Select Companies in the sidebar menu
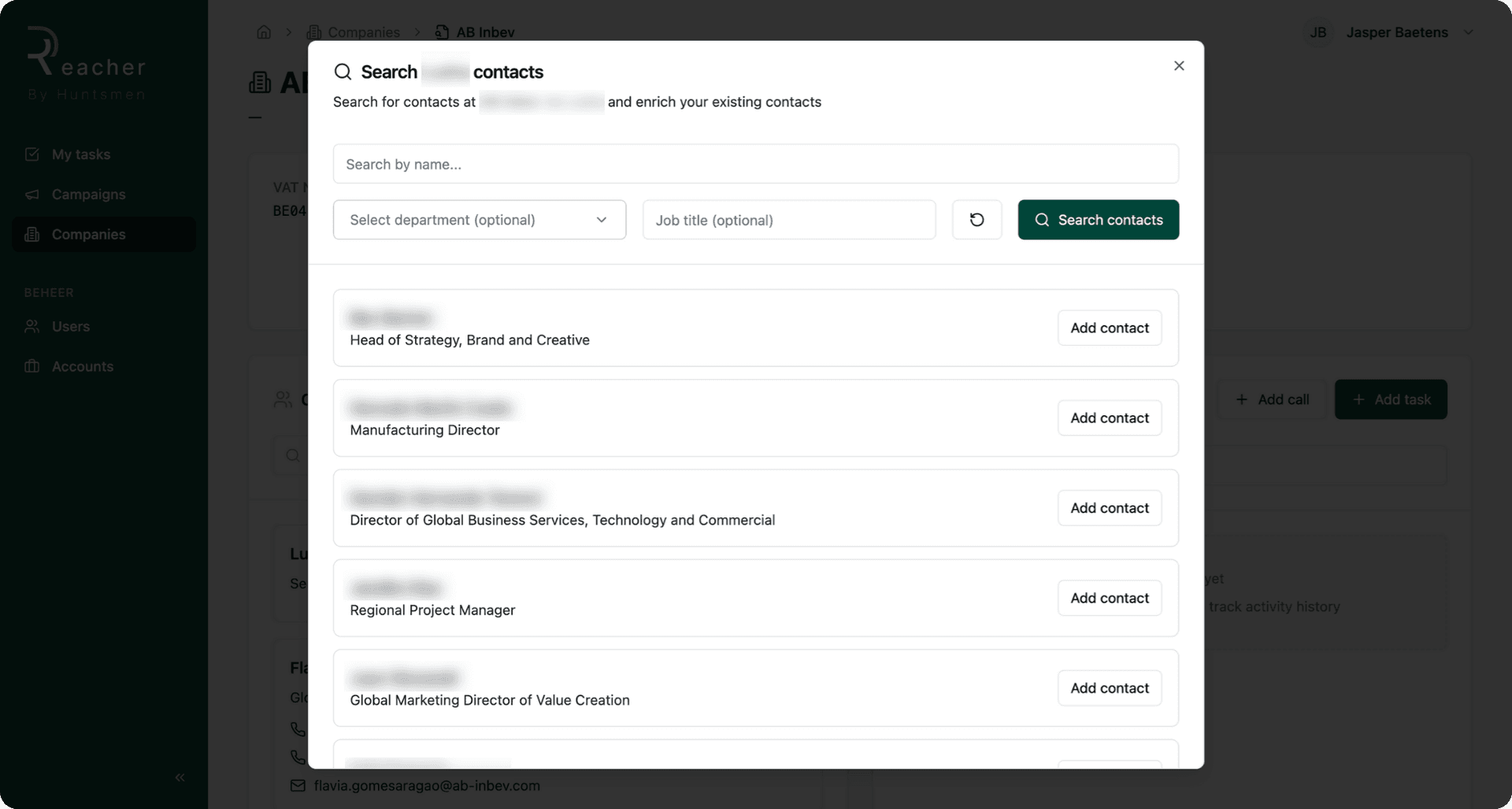 click(x=88, y=234)
